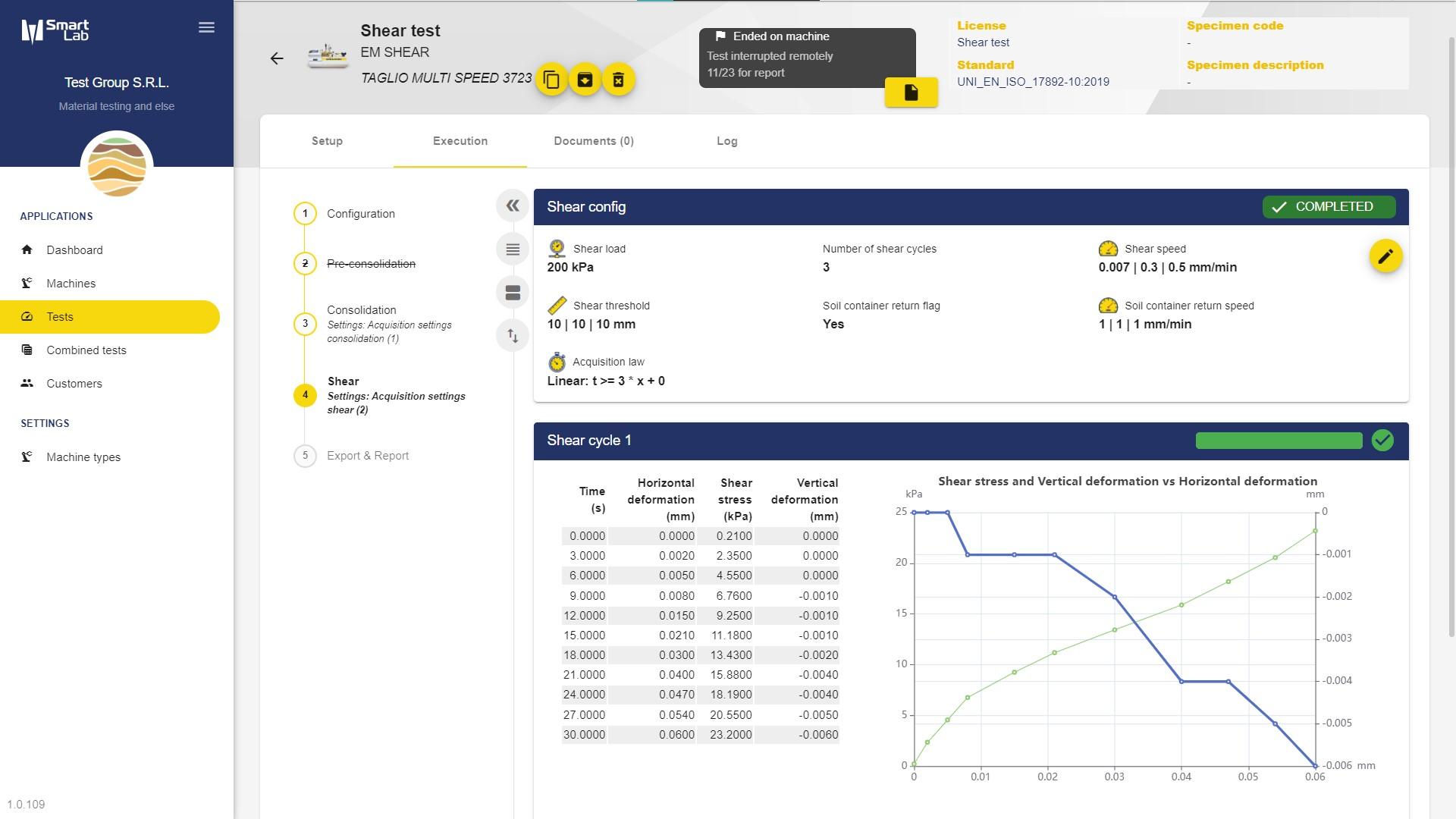The height and width of the screenshot is (819, 1456).
Task: Click the list view icon beside the stepper
Action: (513, 249)
